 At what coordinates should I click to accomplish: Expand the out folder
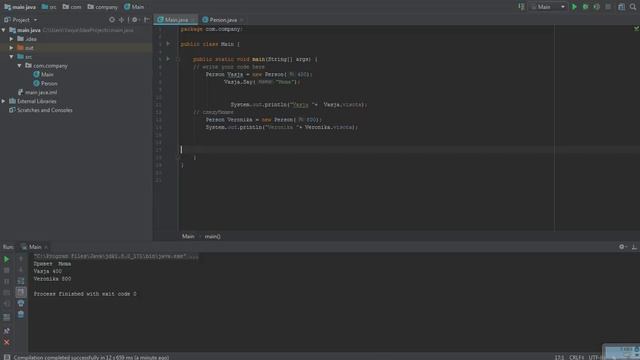tap(11, 48)
